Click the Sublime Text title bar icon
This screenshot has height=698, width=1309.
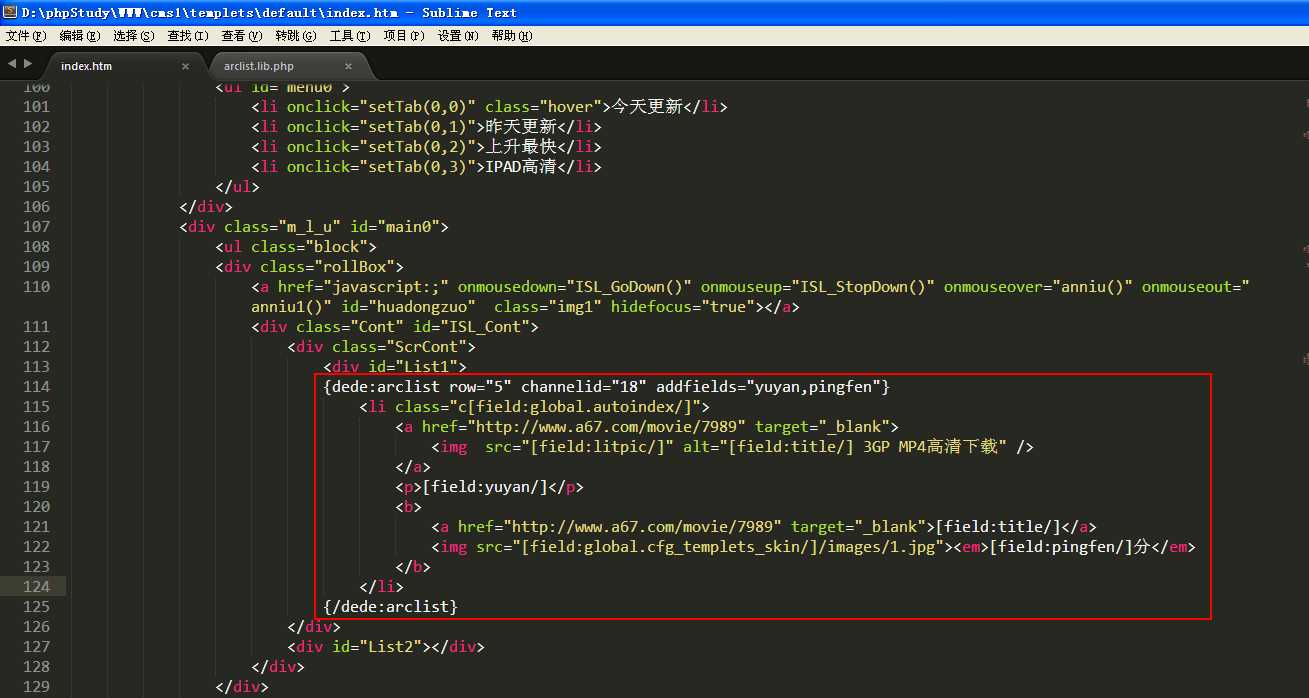coord(10,12)
